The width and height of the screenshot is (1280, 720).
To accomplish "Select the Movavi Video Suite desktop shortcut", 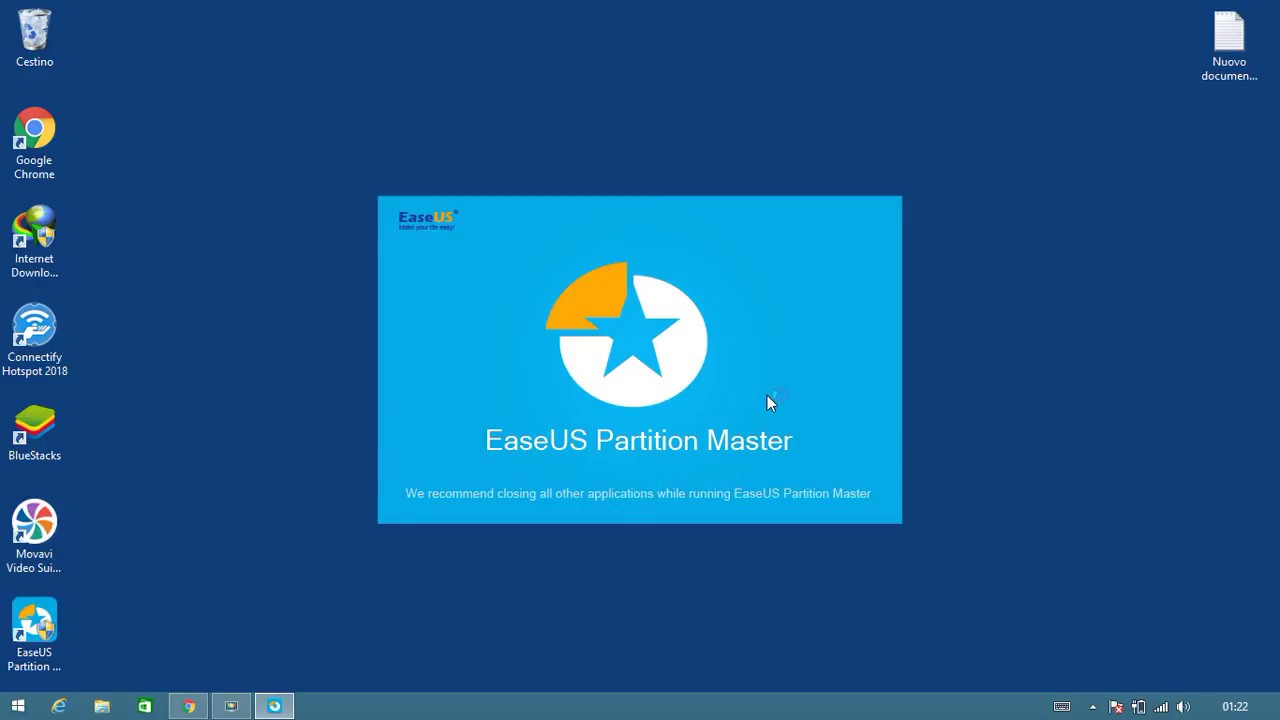I will pos(34,537).
